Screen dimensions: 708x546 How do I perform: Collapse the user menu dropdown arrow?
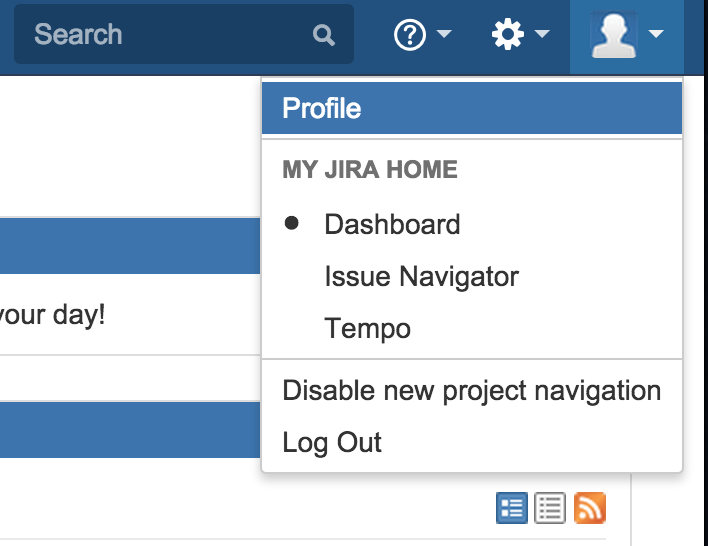656,35
